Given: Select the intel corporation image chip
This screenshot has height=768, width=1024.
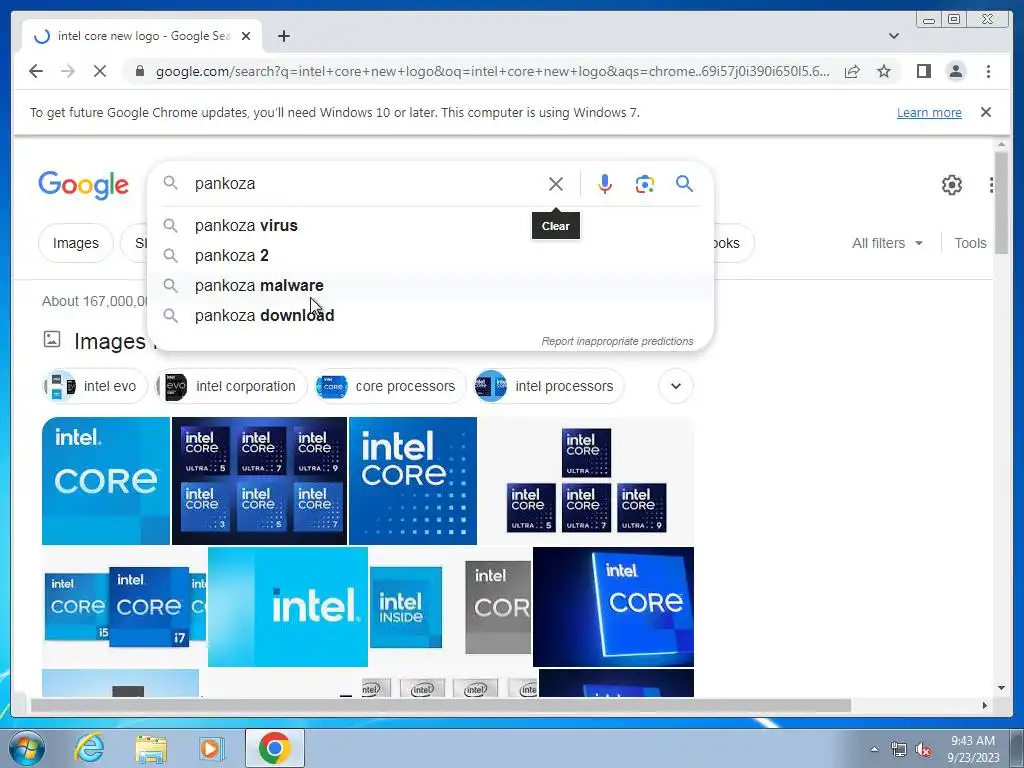Looking at the screenshot, I should (231, 386).
